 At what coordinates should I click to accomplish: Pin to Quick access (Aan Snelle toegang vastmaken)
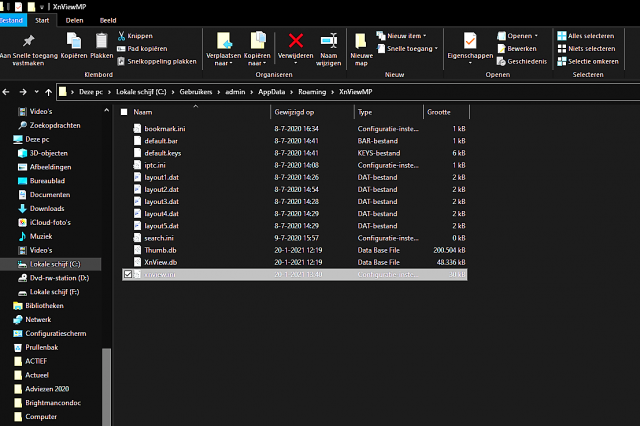point(29,49)
